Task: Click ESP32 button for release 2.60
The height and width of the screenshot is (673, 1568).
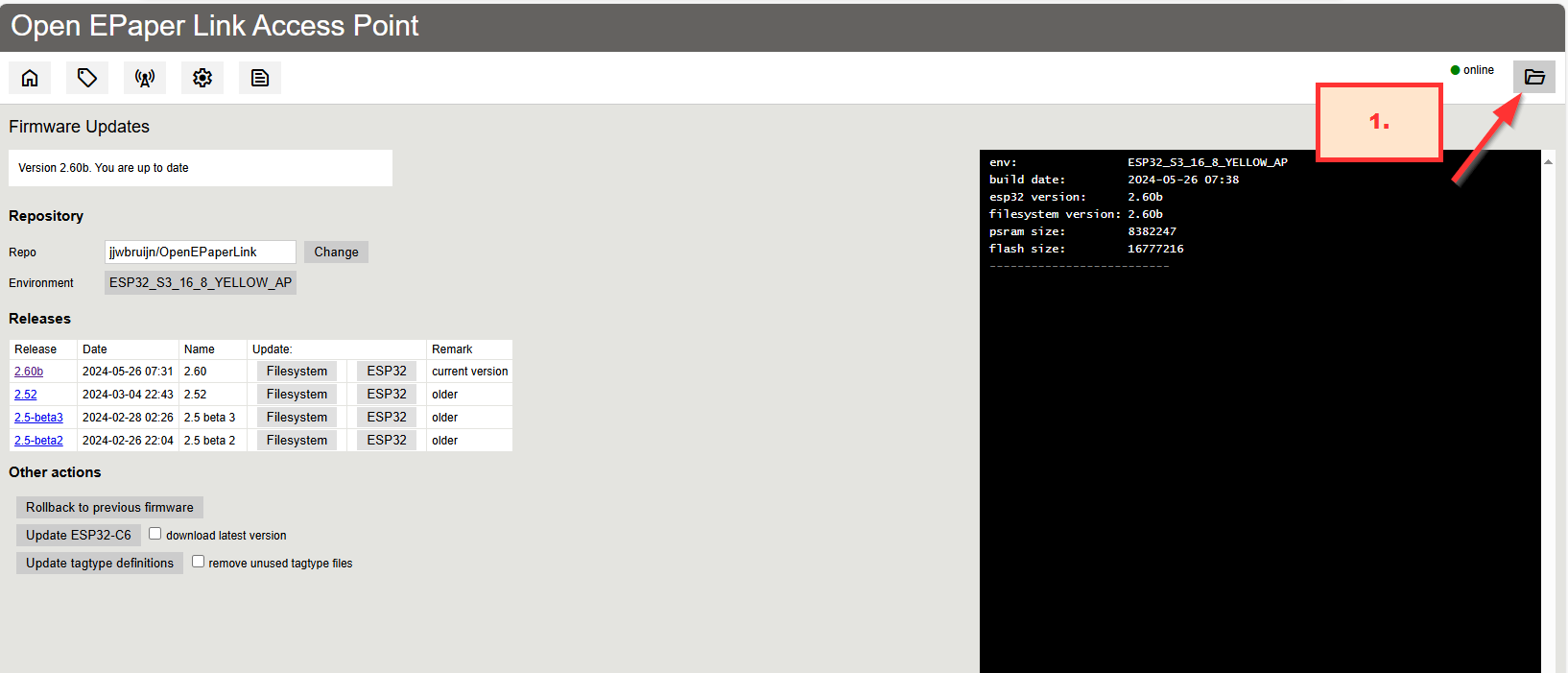Action: click(387, 371)
